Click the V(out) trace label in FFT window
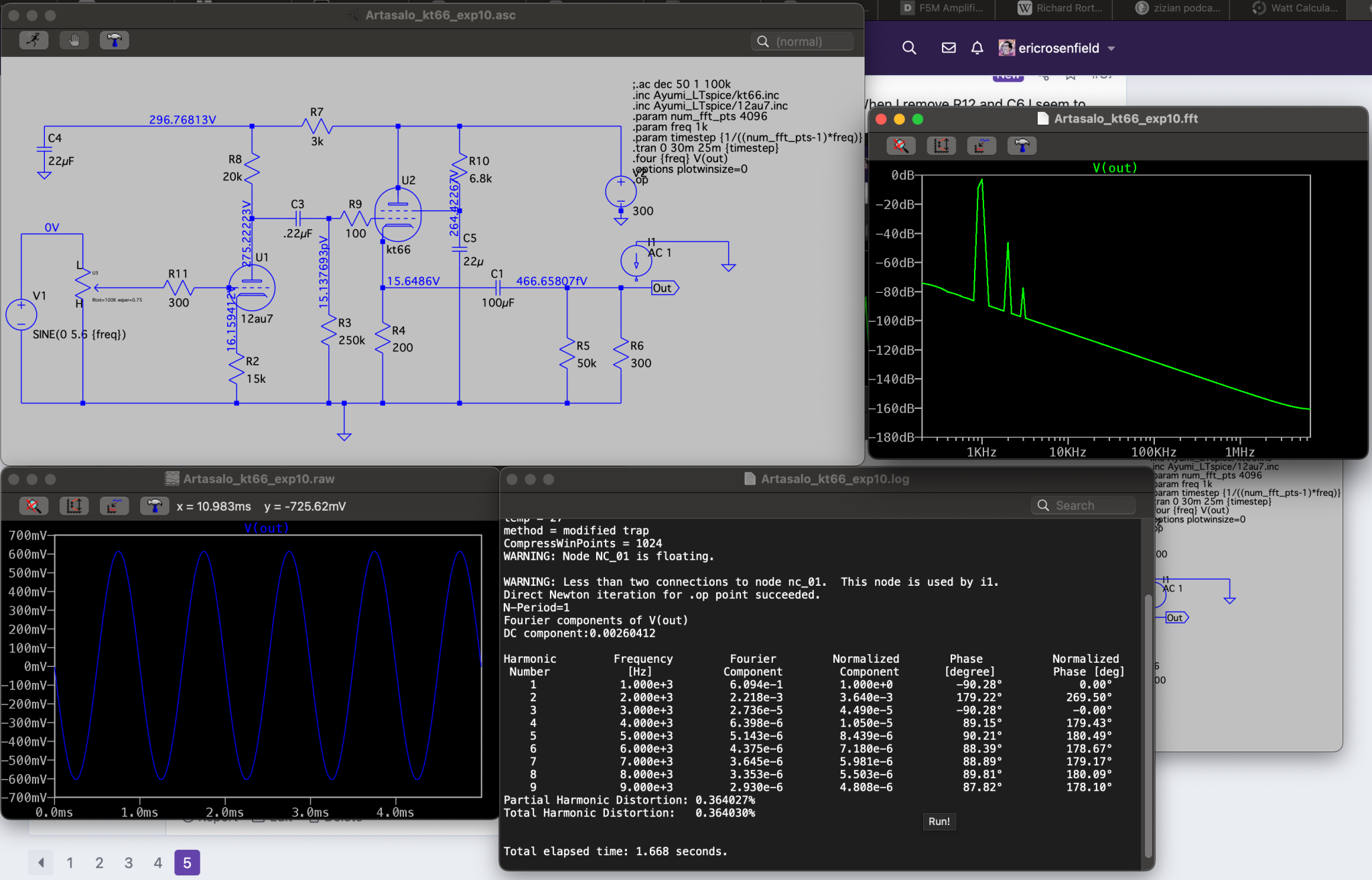1372x880 pixels. point(1115,168)
